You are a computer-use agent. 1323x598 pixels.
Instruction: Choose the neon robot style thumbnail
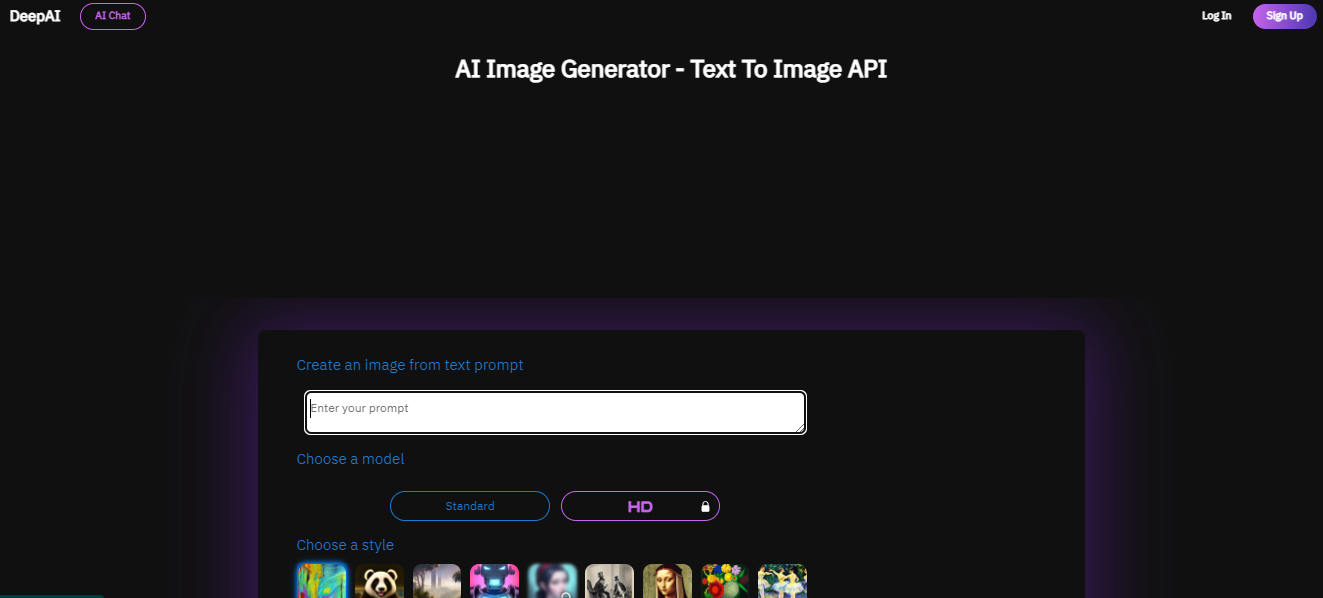coord(495,581)
